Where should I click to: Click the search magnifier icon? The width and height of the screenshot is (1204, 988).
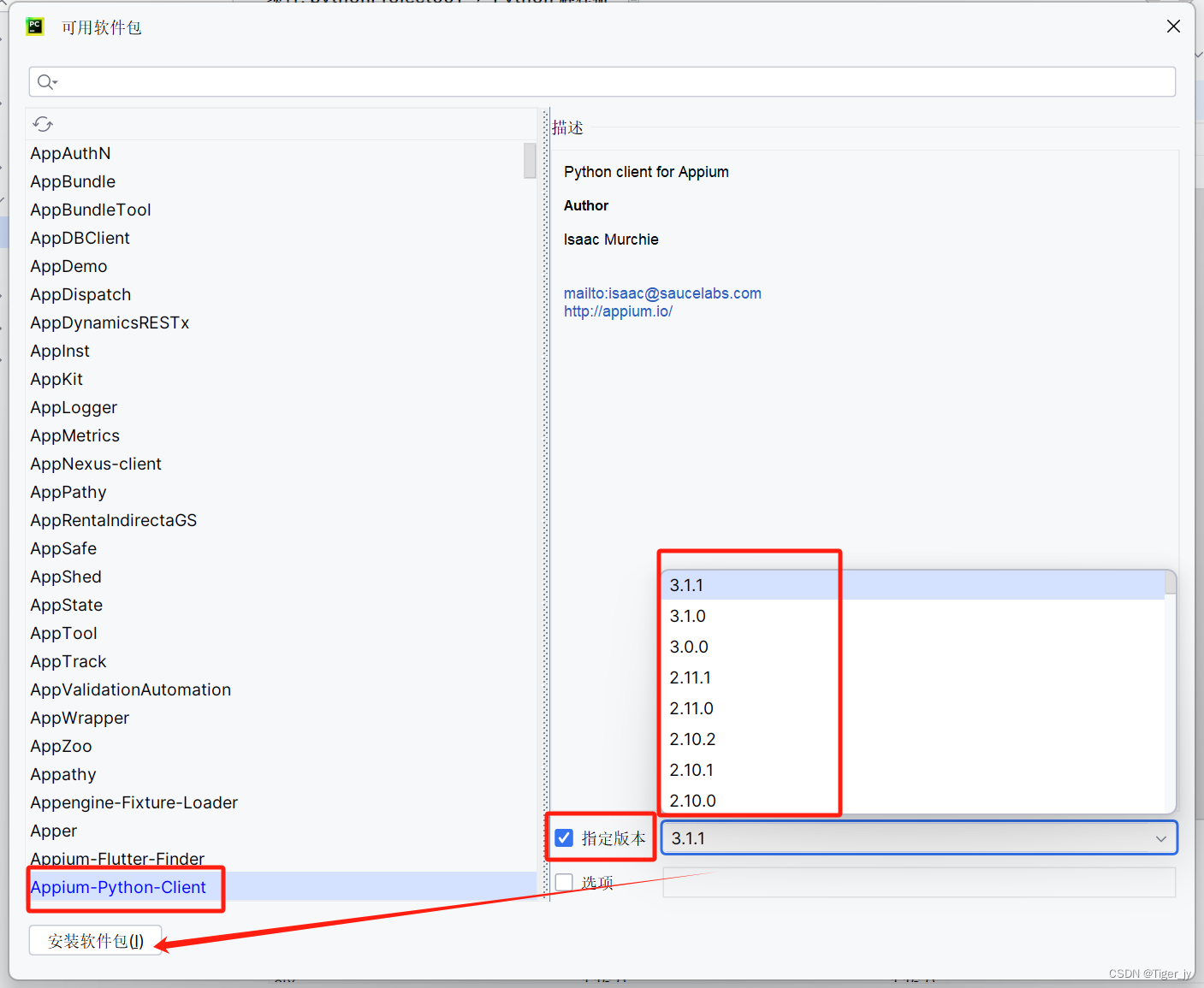tap(47, 81)
